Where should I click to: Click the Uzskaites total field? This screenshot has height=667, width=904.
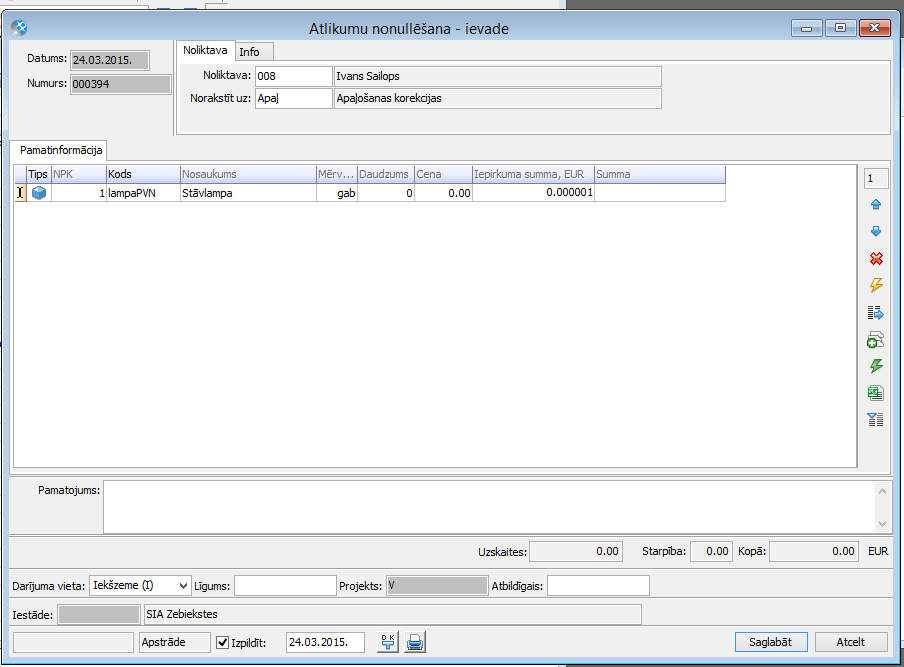(x=575, y=552)
